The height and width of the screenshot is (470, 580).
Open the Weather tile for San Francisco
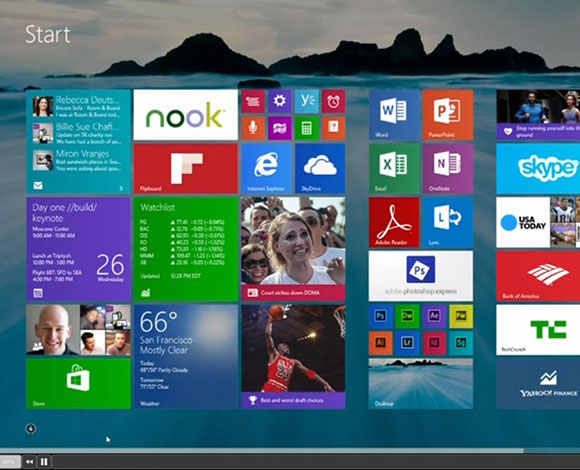185,356
